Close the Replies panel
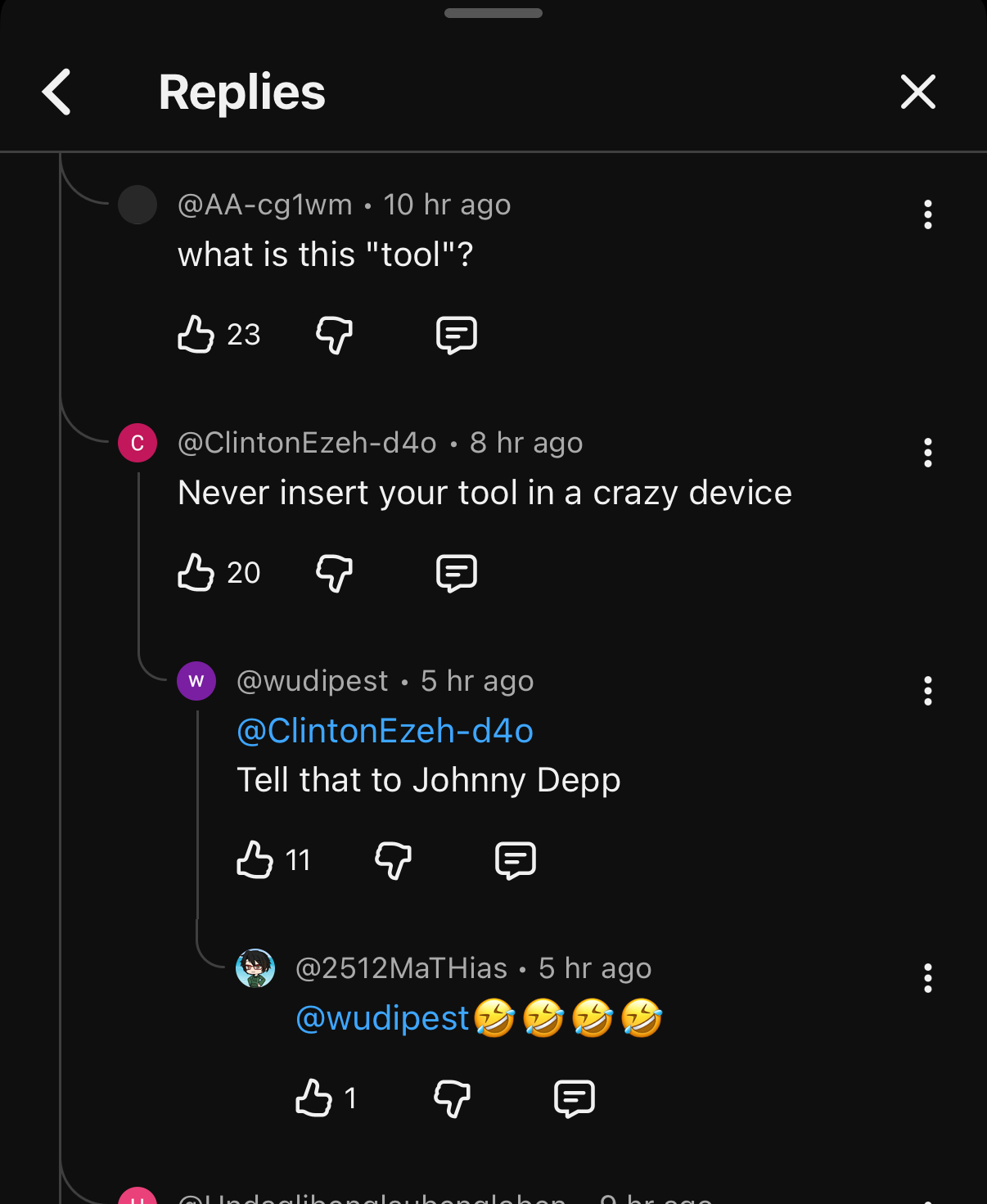This screenshot has width=987, height=1204. pyautogui.click(x=917, y=92)
